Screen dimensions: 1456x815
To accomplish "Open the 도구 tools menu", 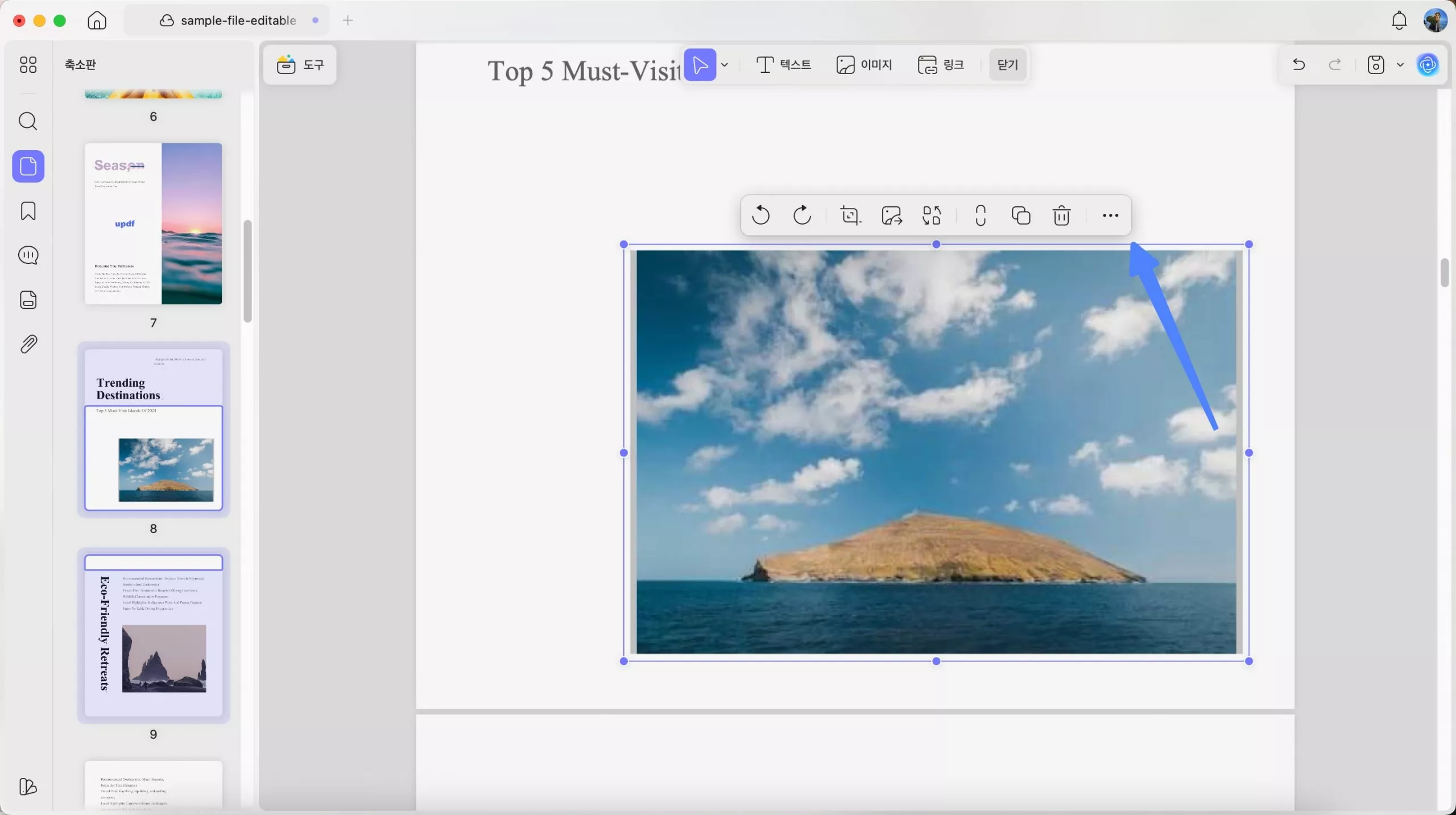I will [x=300, y=65].
